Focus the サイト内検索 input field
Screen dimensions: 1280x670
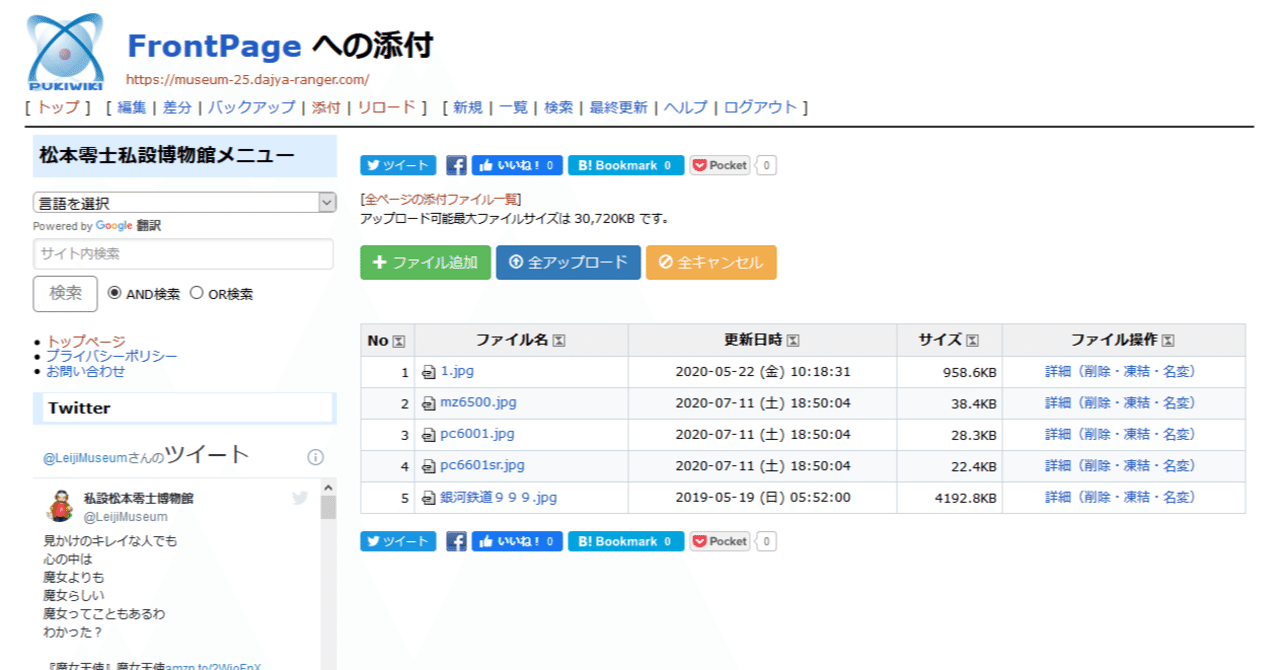(183, 254)
